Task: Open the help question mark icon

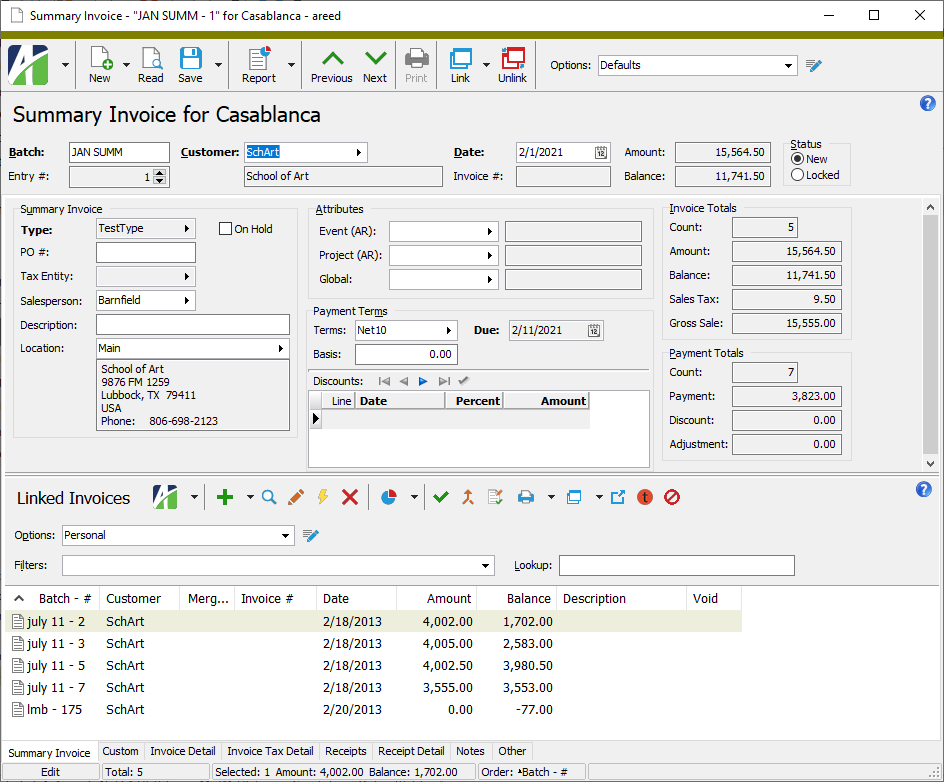Action: (927, 103)
